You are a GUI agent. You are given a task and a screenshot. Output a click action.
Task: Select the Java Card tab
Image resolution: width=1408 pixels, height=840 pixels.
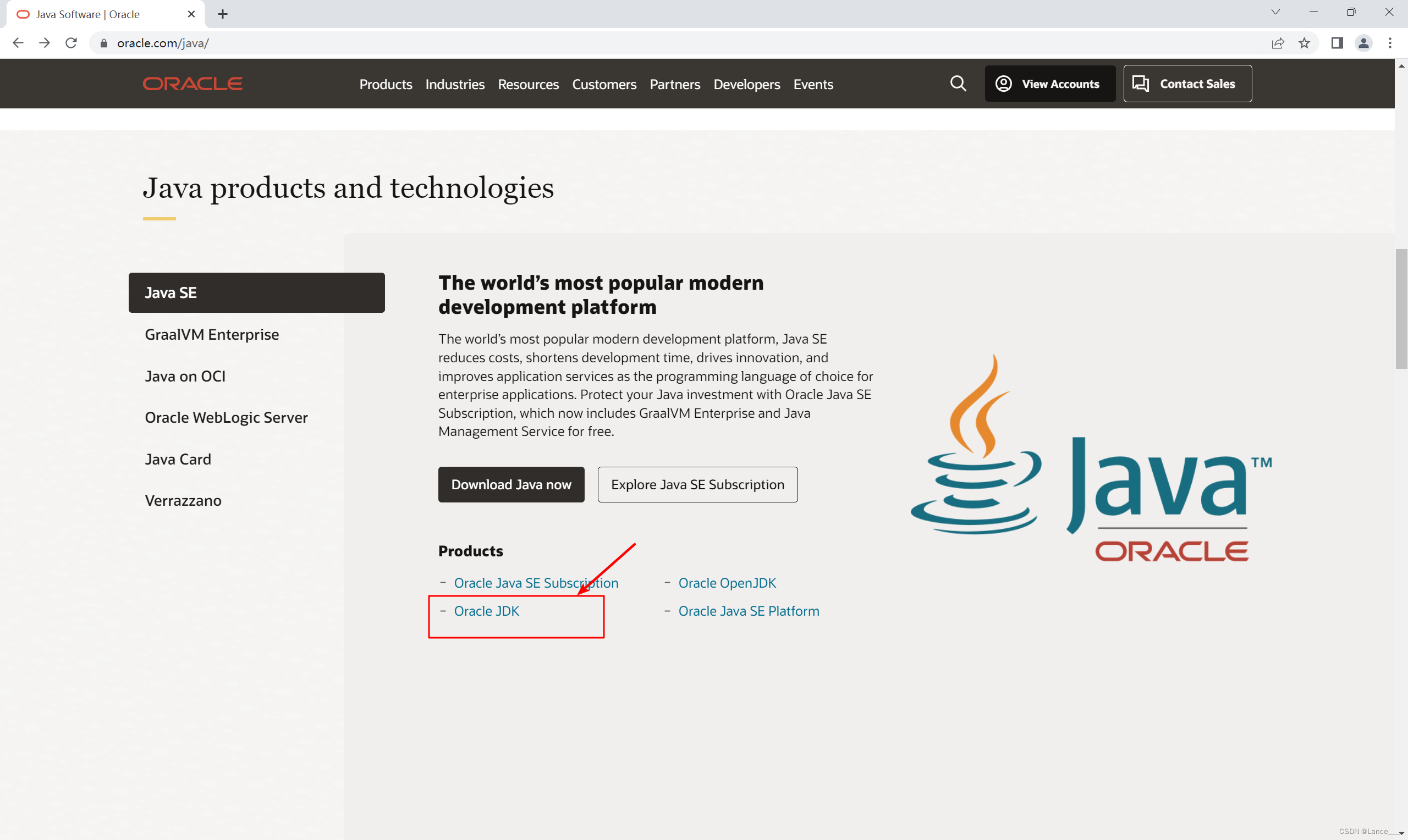pos(178,459)
